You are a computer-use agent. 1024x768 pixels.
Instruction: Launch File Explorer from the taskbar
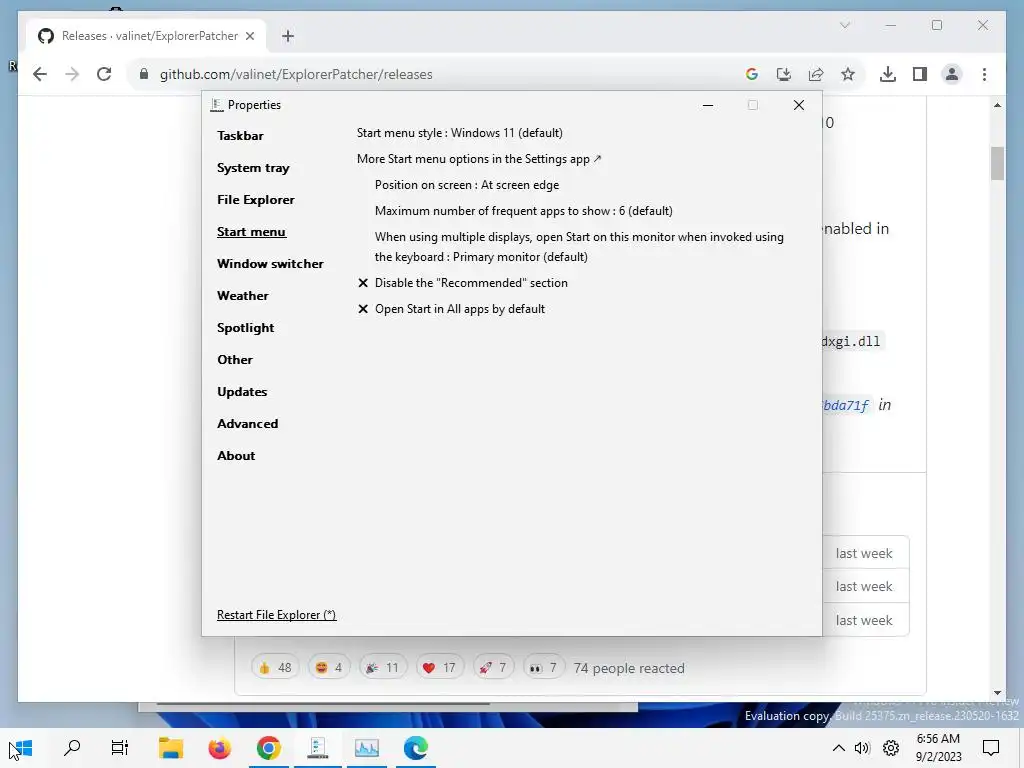coord(170,748)
